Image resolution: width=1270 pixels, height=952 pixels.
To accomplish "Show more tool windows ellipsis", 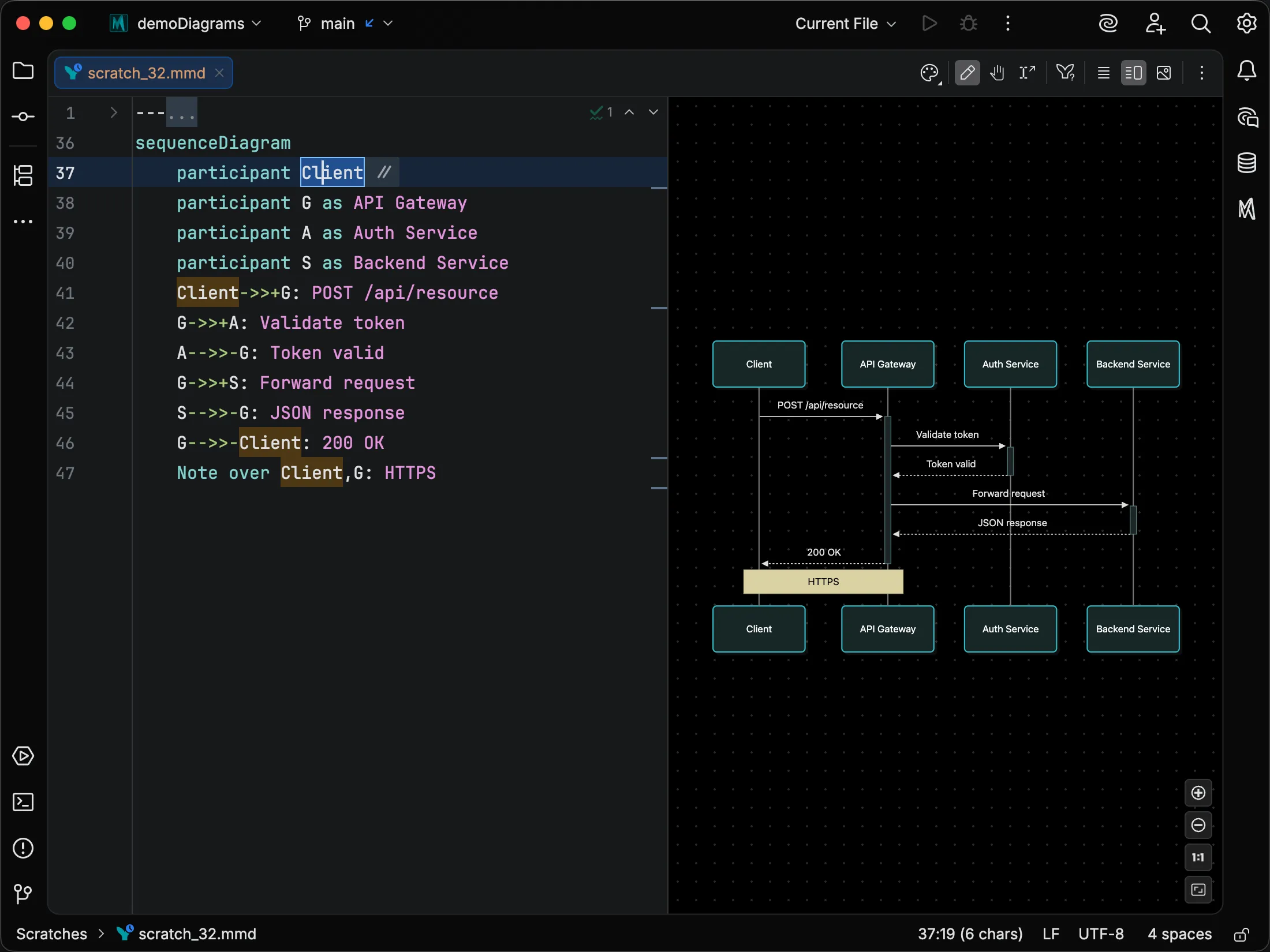I will [x=23, y=222].
